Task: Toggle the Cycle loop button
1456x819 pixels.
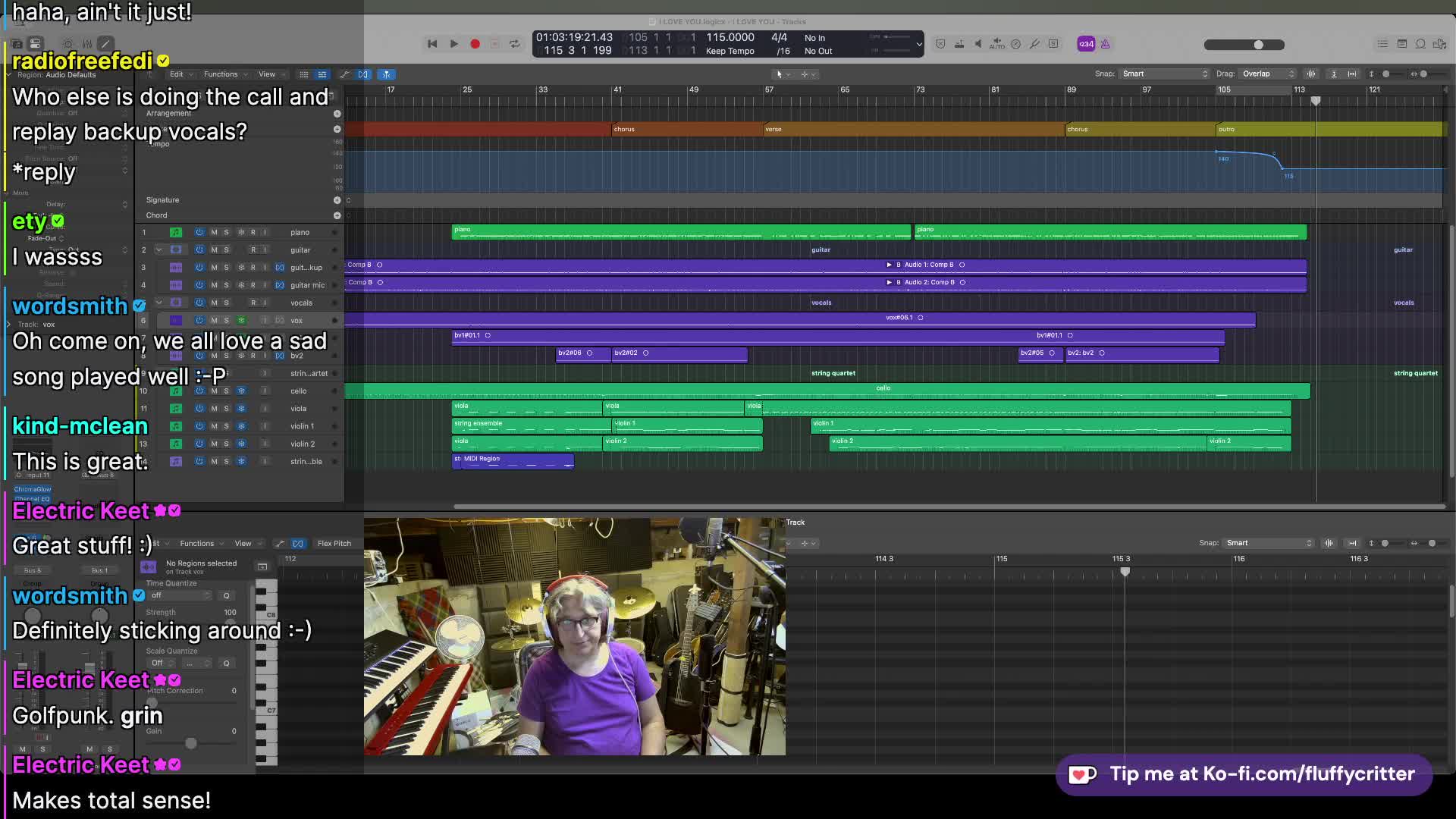Action: (515, 44)
